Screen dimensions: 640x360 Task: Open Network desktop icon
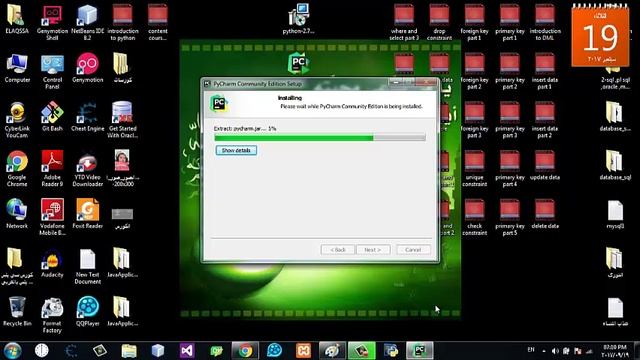pos(17,213)
